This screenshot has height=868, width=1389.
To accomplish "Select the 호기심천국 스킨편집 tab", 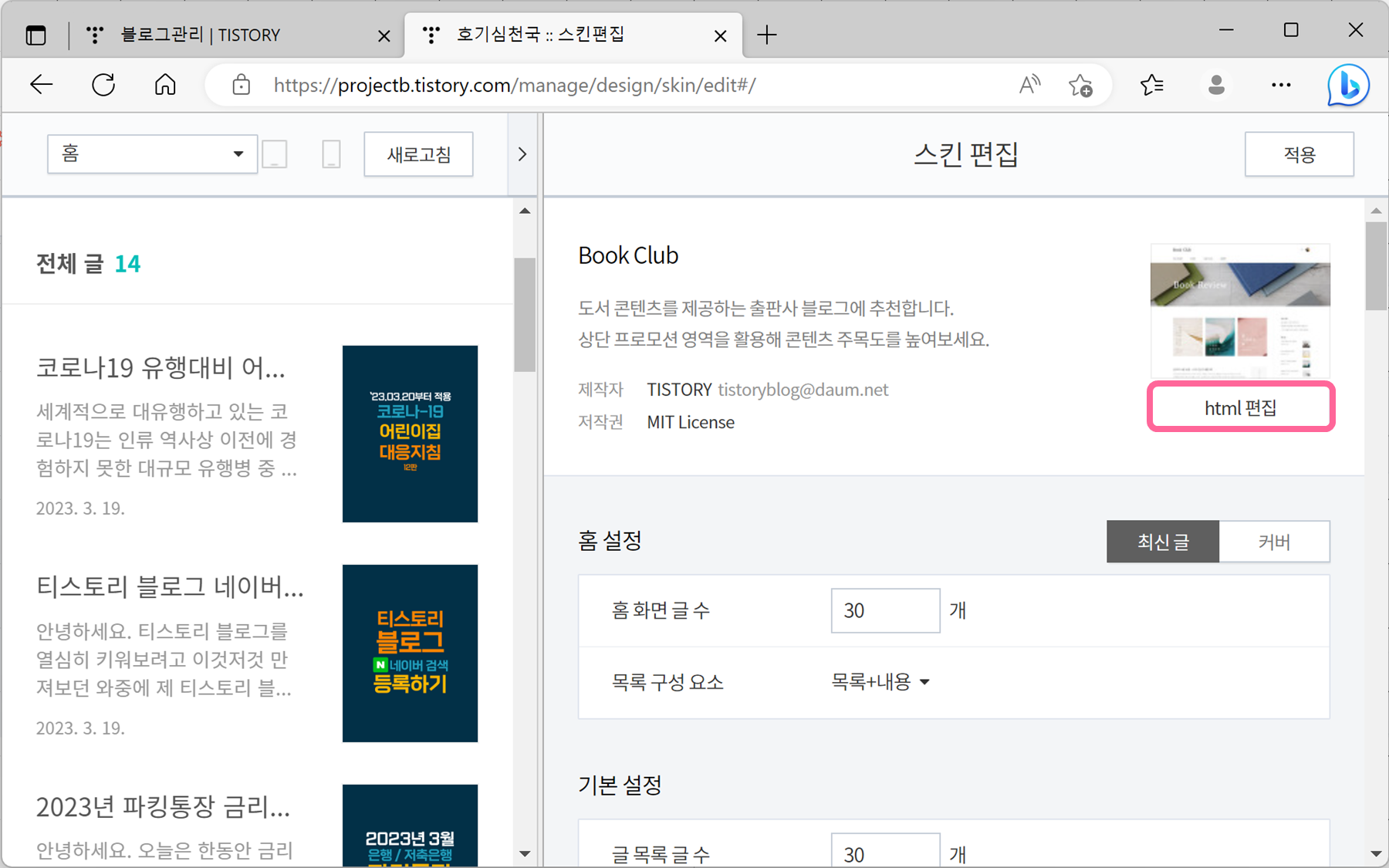I will pyautogui.click(x=573, y=35).
